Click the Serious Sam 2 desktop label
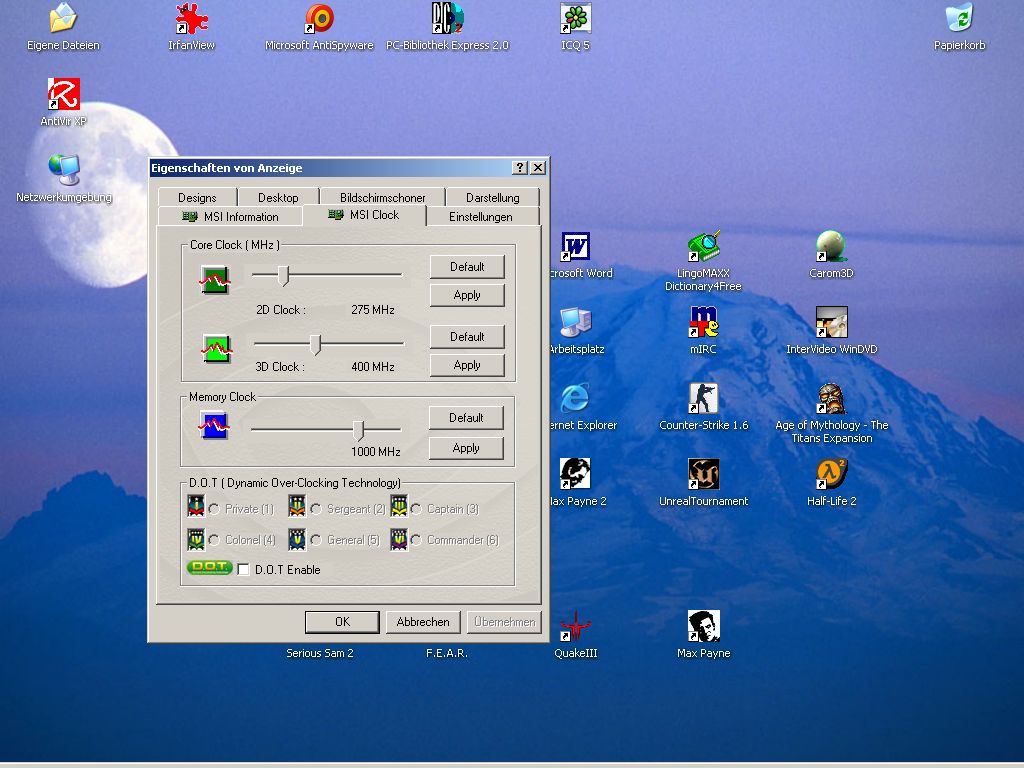 [319, 653]
